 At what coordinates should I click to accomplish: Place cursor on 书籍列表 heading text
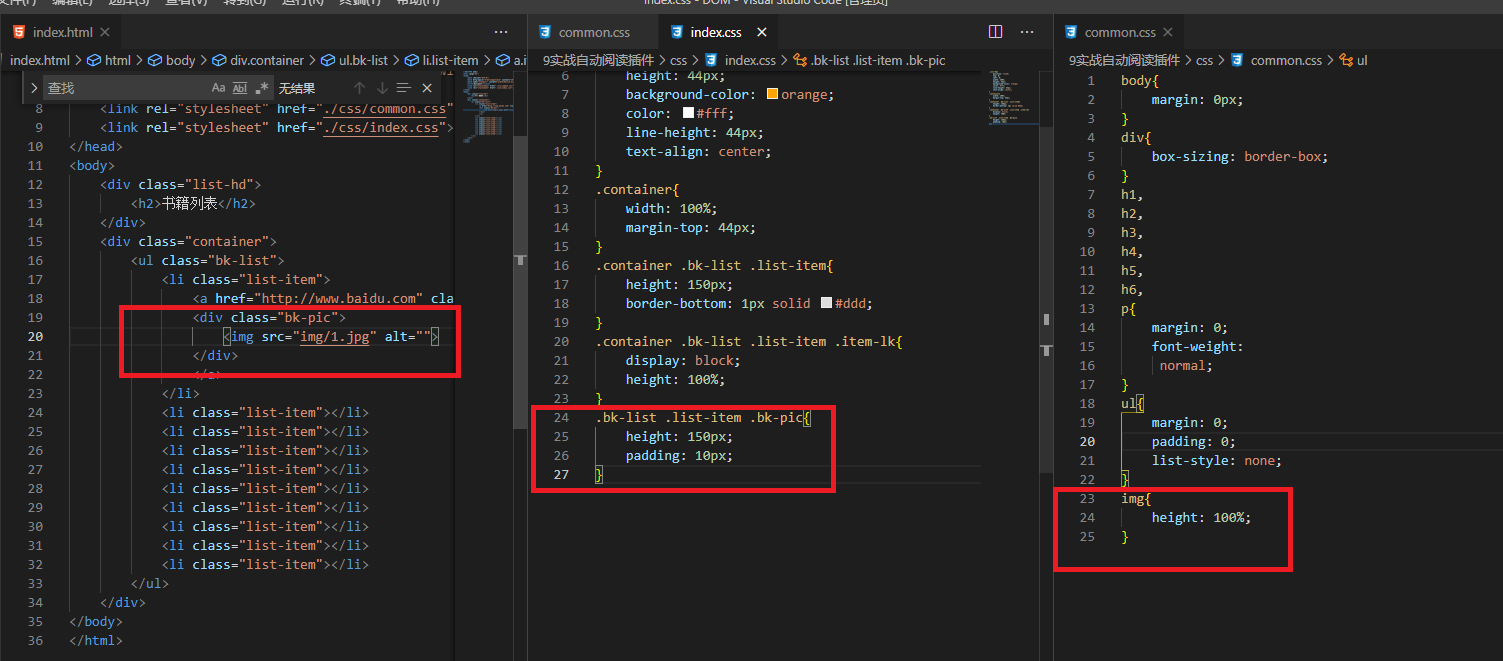click(189, 203)
